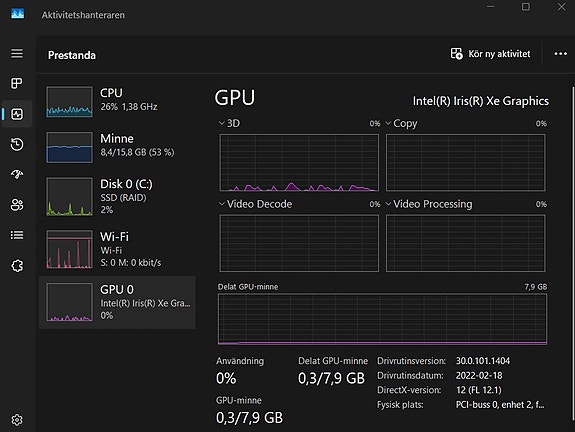Open the App history page icon
Viewport: 575px width, 432px height.
pos(17,144)
